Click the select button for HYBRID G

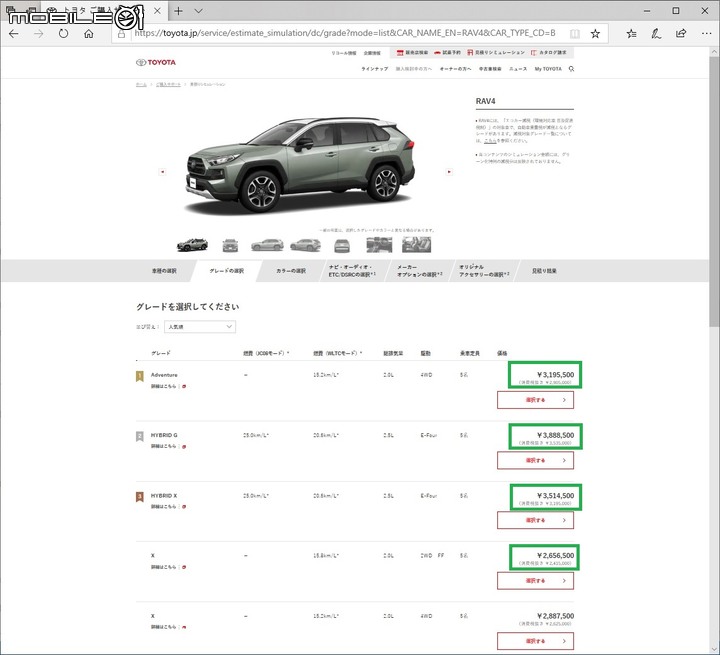(x=535, y=460)
